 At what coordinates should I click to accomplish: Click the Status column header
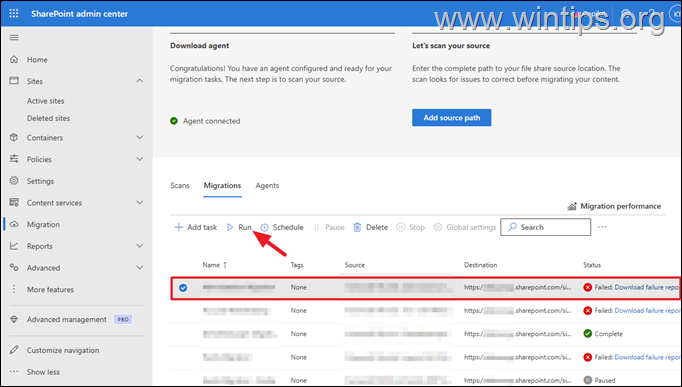tap(592, 265)
